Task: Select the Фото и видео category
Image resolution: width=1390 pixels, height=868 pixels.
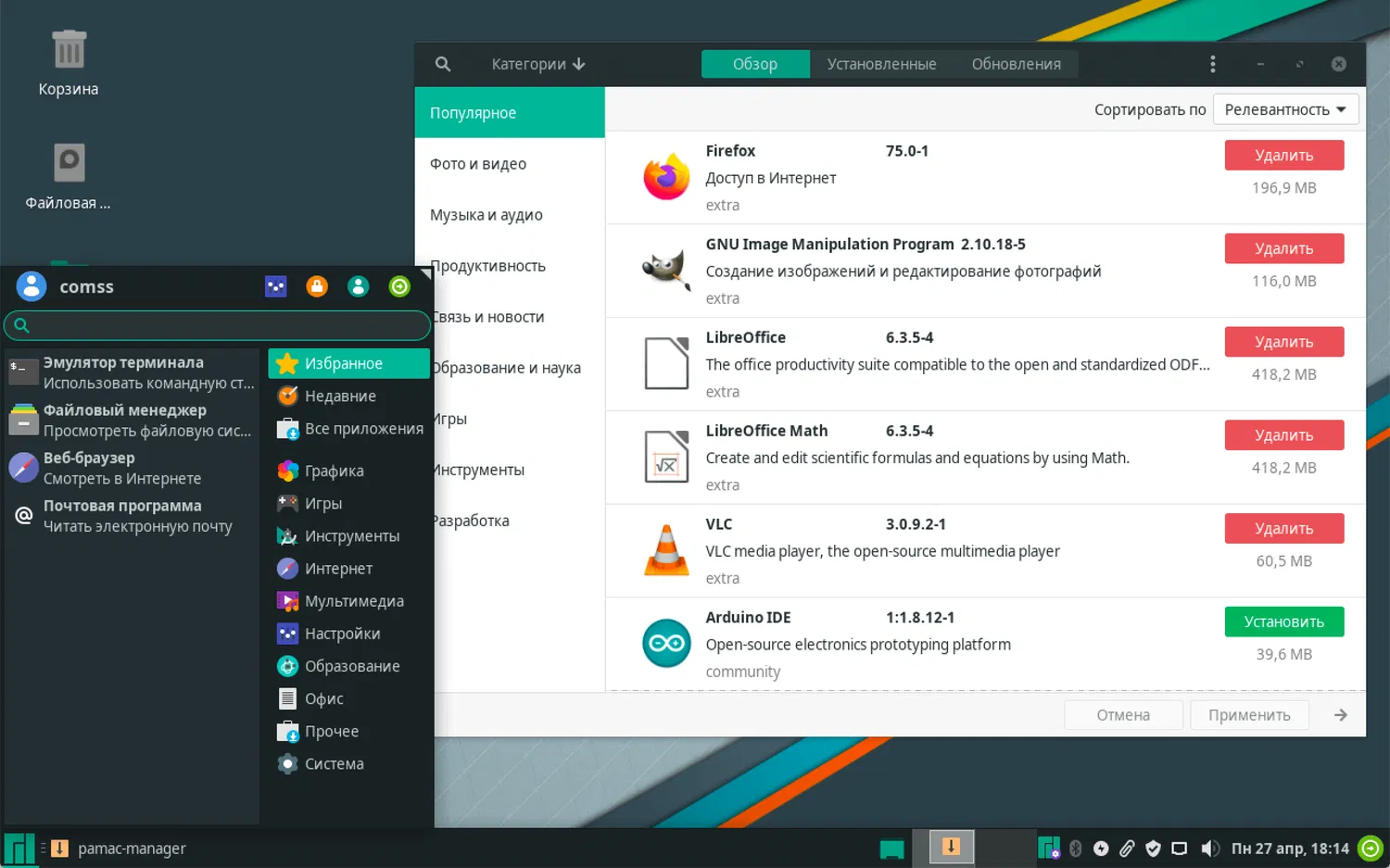Action: pos(510,164)
